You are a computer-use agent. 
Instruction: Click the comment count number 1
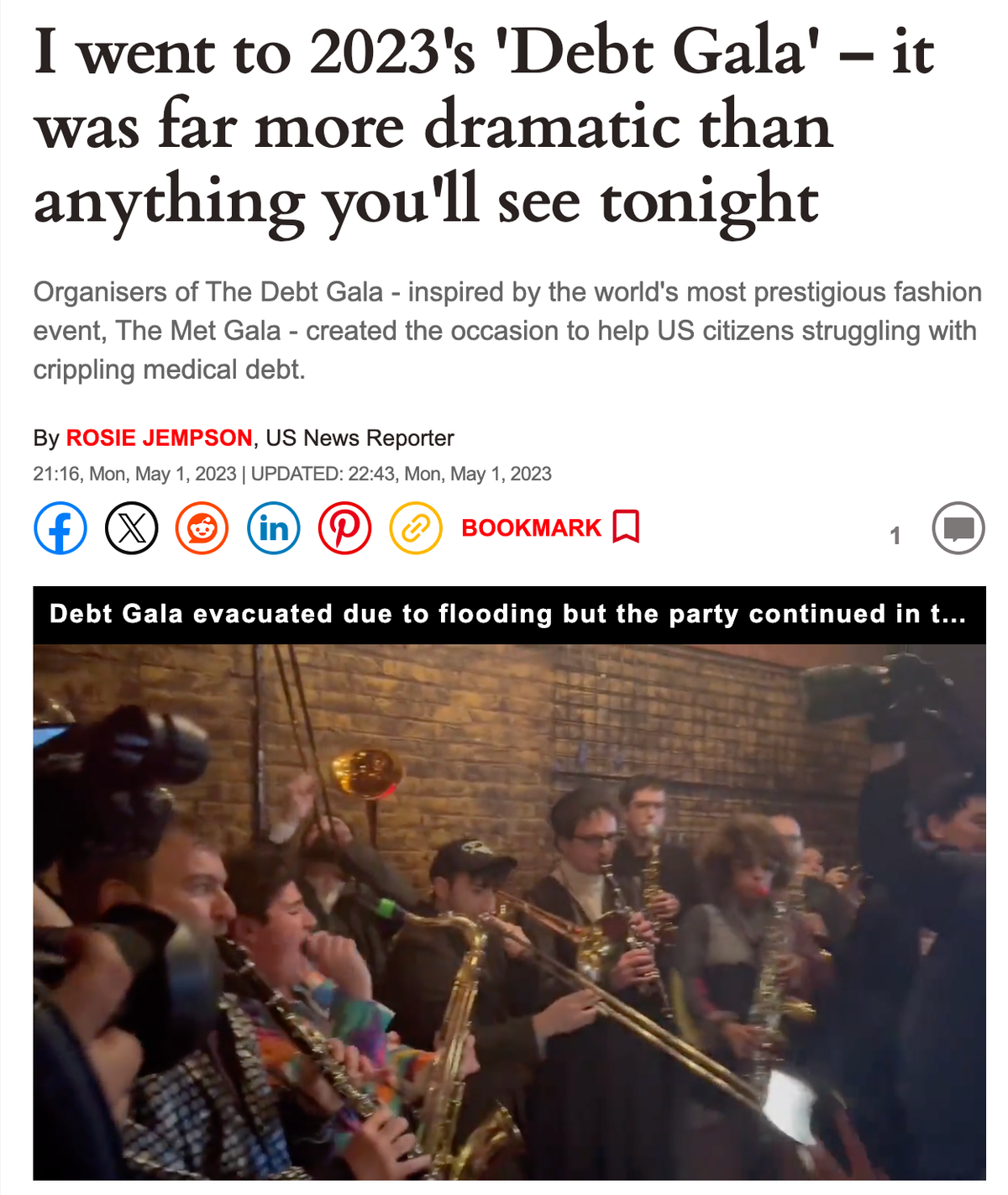(895, 536)
